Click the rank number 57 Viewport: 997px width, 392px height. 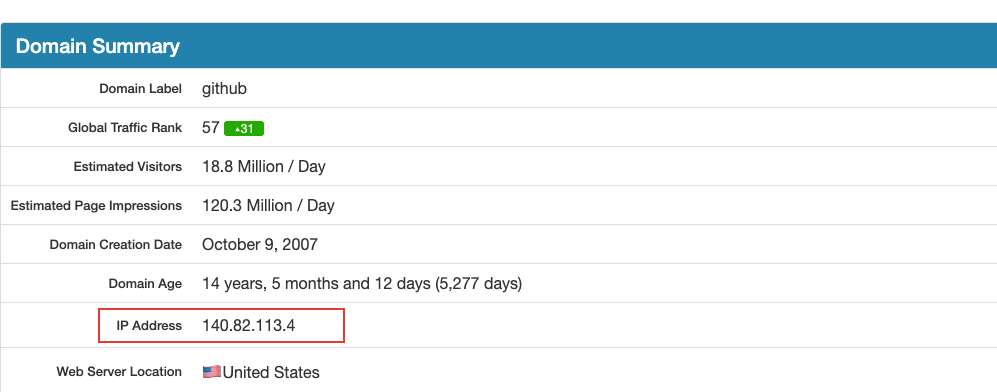[x=210, y=128]
